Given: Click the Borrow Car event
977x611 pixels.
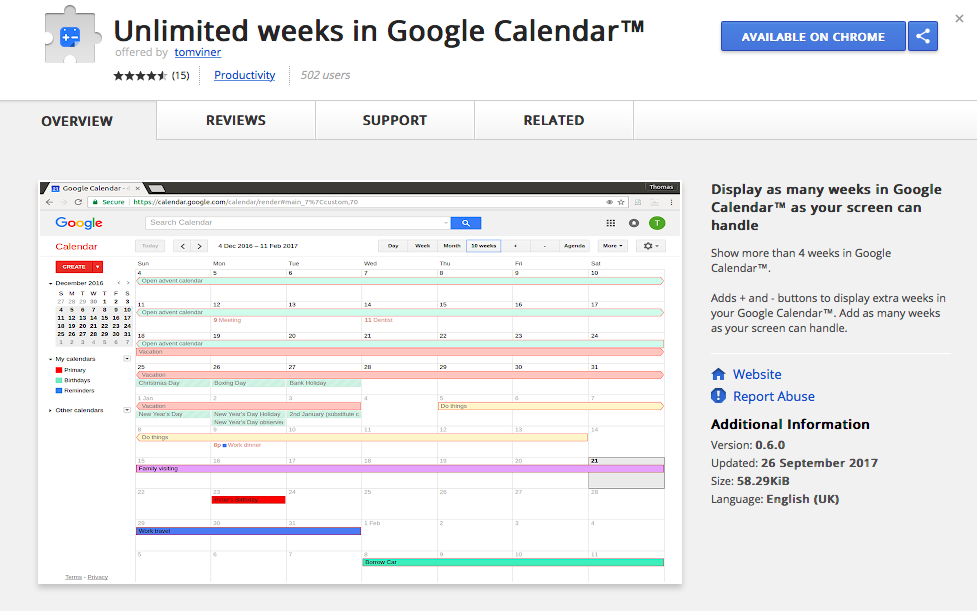Looking at the screenshot, I should coord(513,562).
